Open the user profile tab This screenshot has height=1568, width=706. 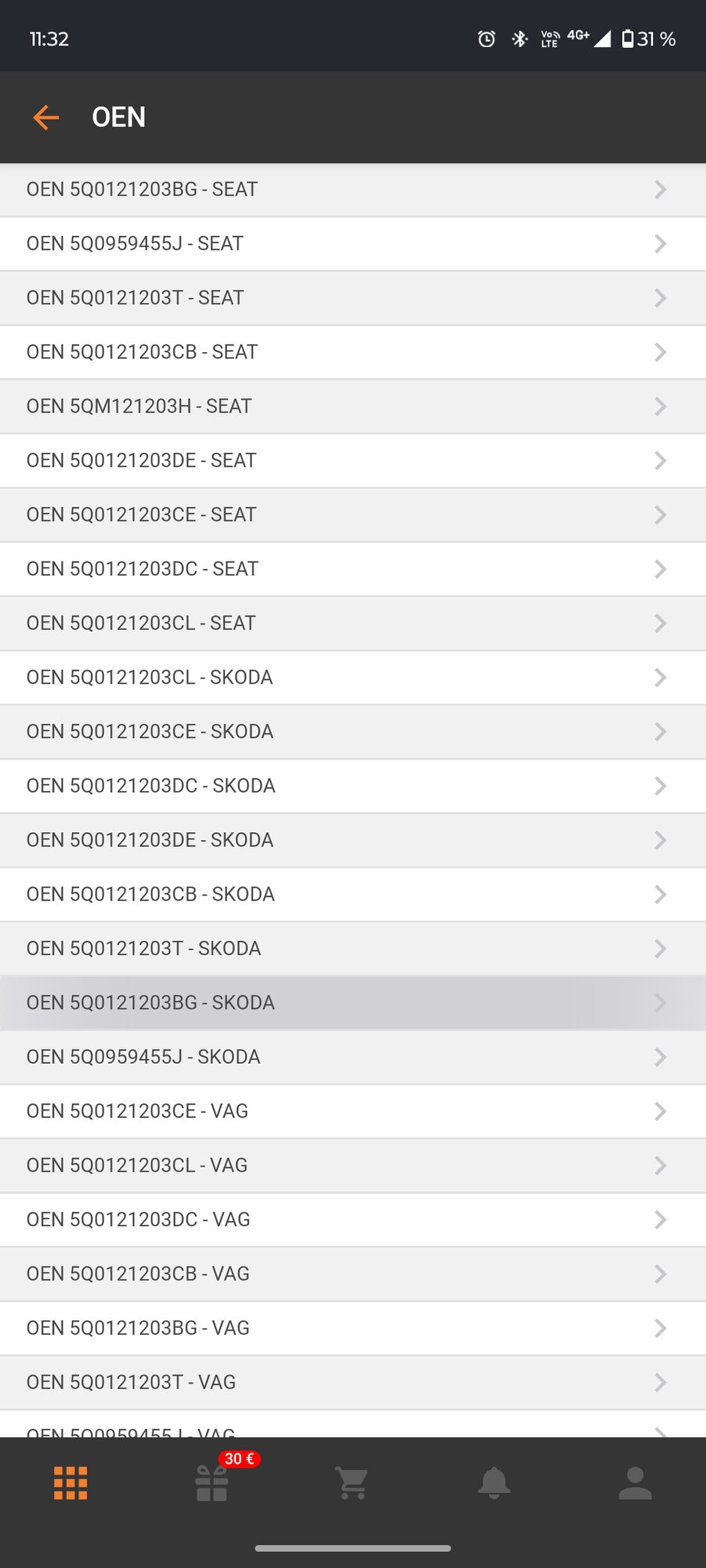click(x=635, y=1483)
